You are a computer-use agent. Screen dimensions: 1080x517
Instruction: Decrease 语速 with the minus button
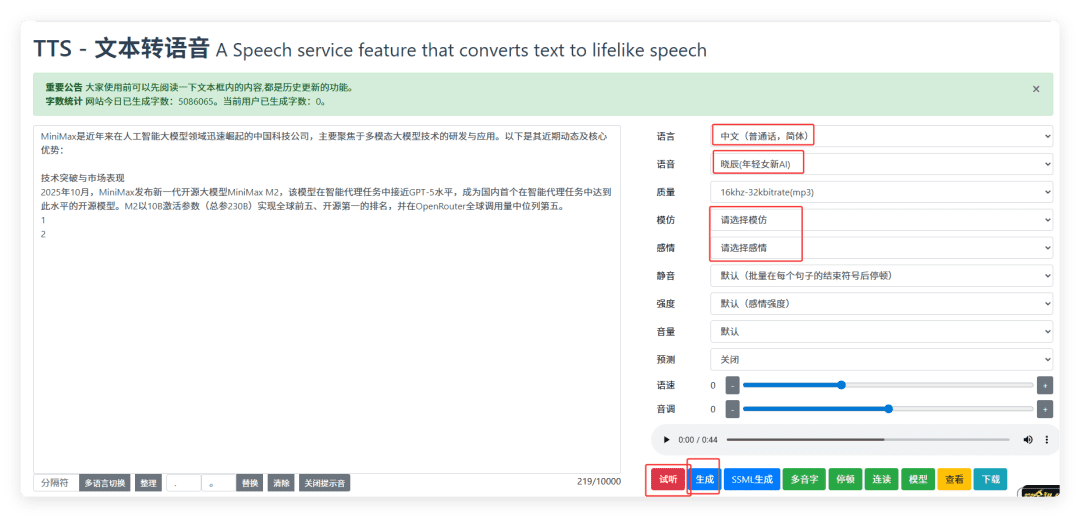point(732,385)
